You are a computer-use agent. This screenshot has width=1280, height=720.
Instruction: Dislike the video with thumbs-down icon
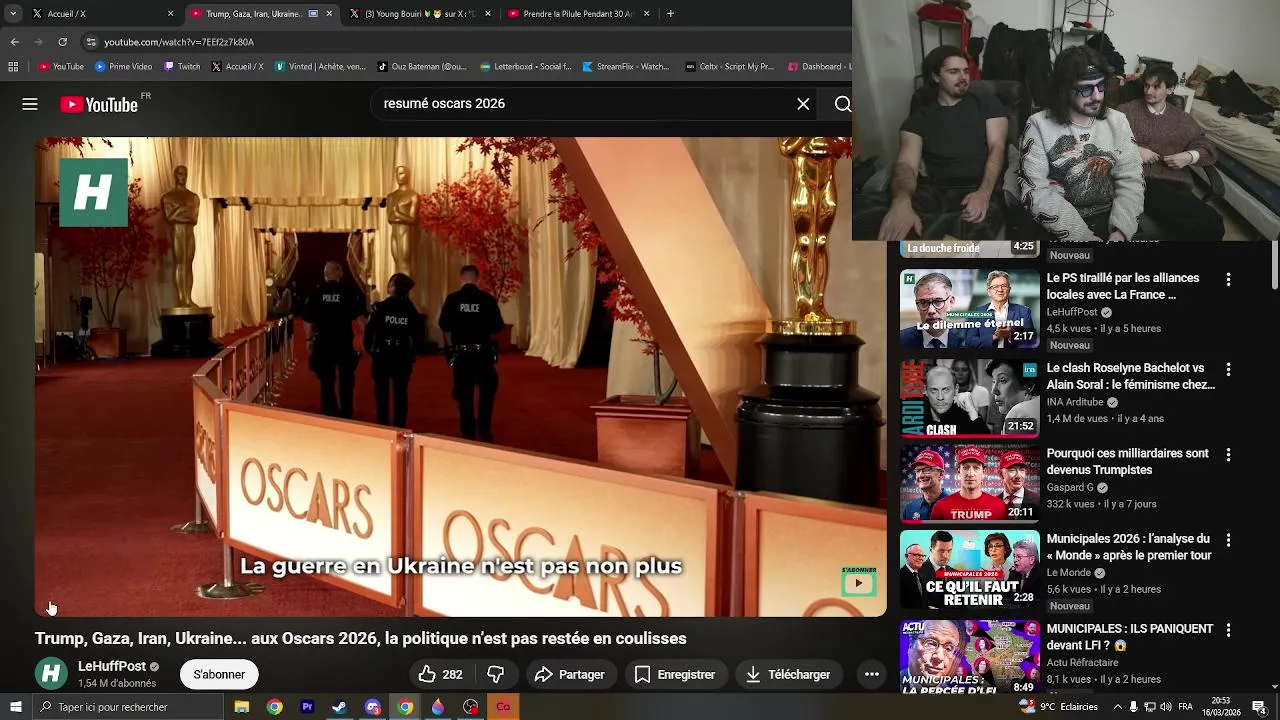pos(495,675)
